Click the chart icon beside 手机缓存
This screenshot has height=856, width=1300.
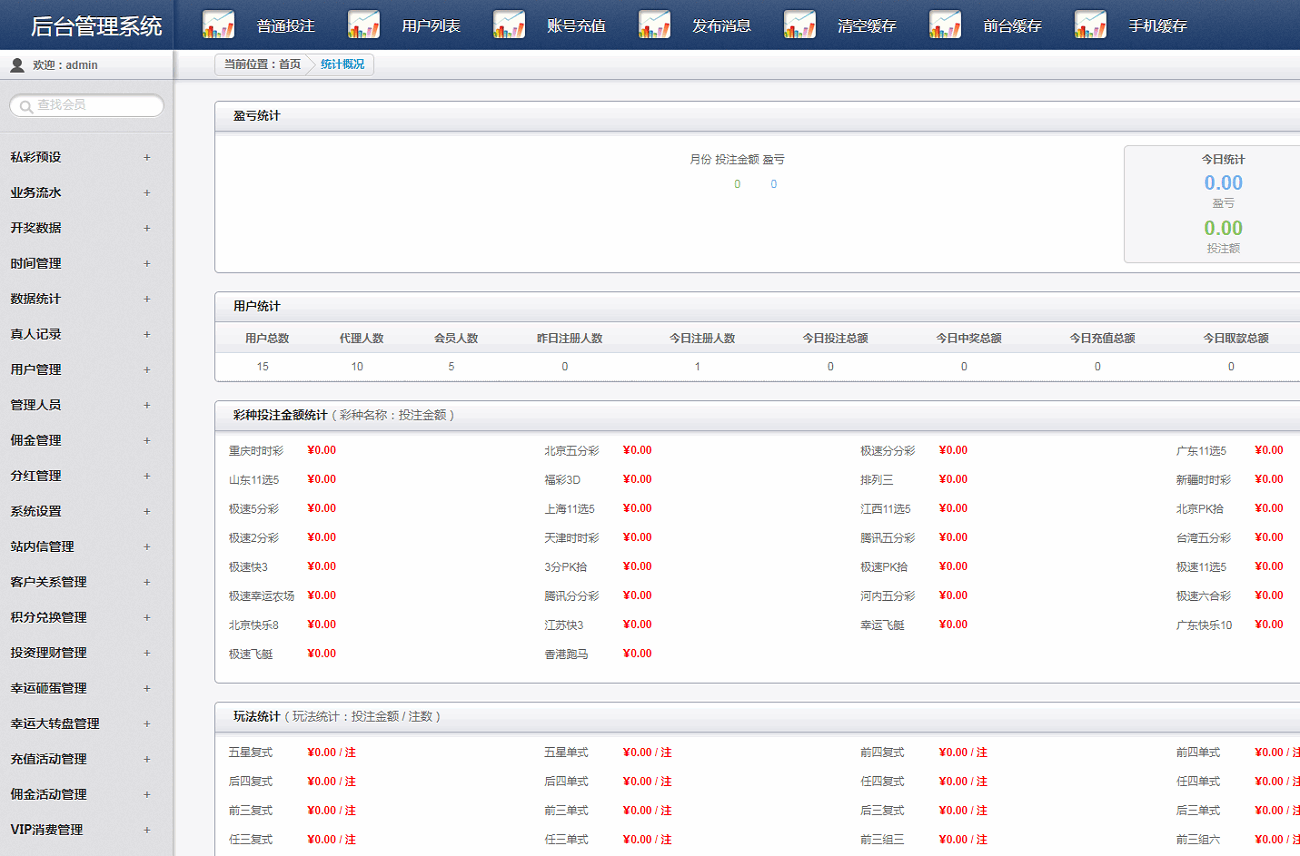click(1090, 25)
